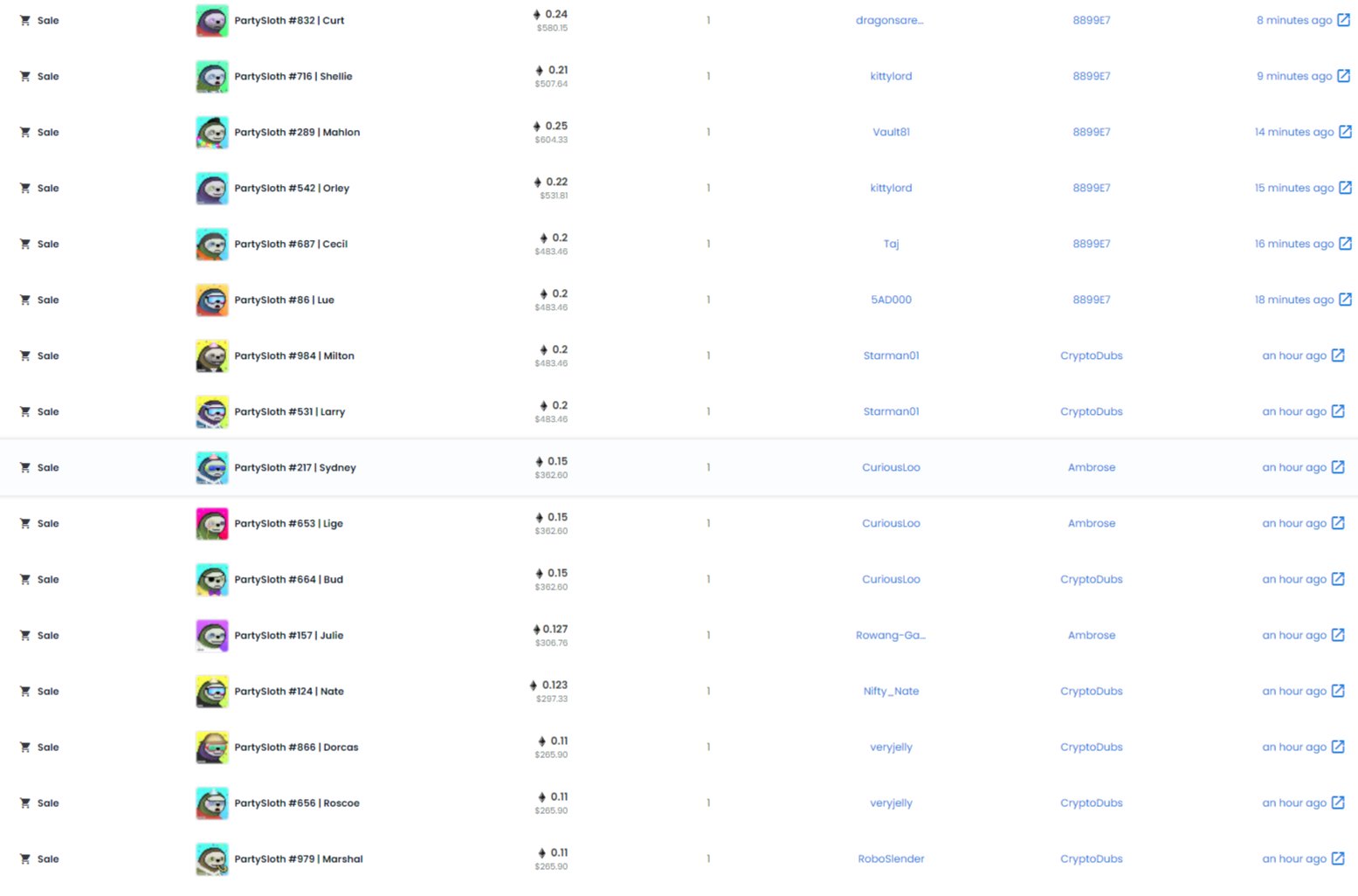Select the 0.123 ETH price on Nate row
The width and height of the screenshot is (1358, 896).
coord(548,685)
